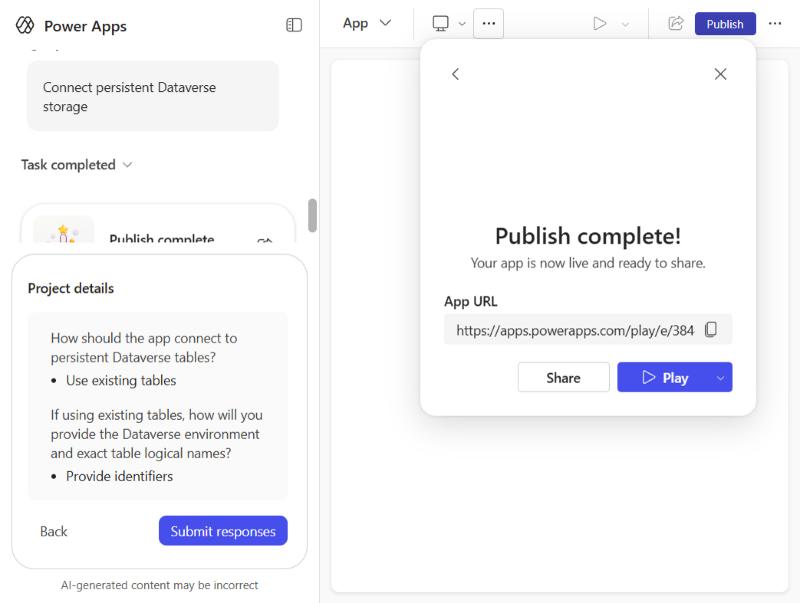Screen dimensions: 800x603
Task: Click the blue Play button
Action: 664,378
